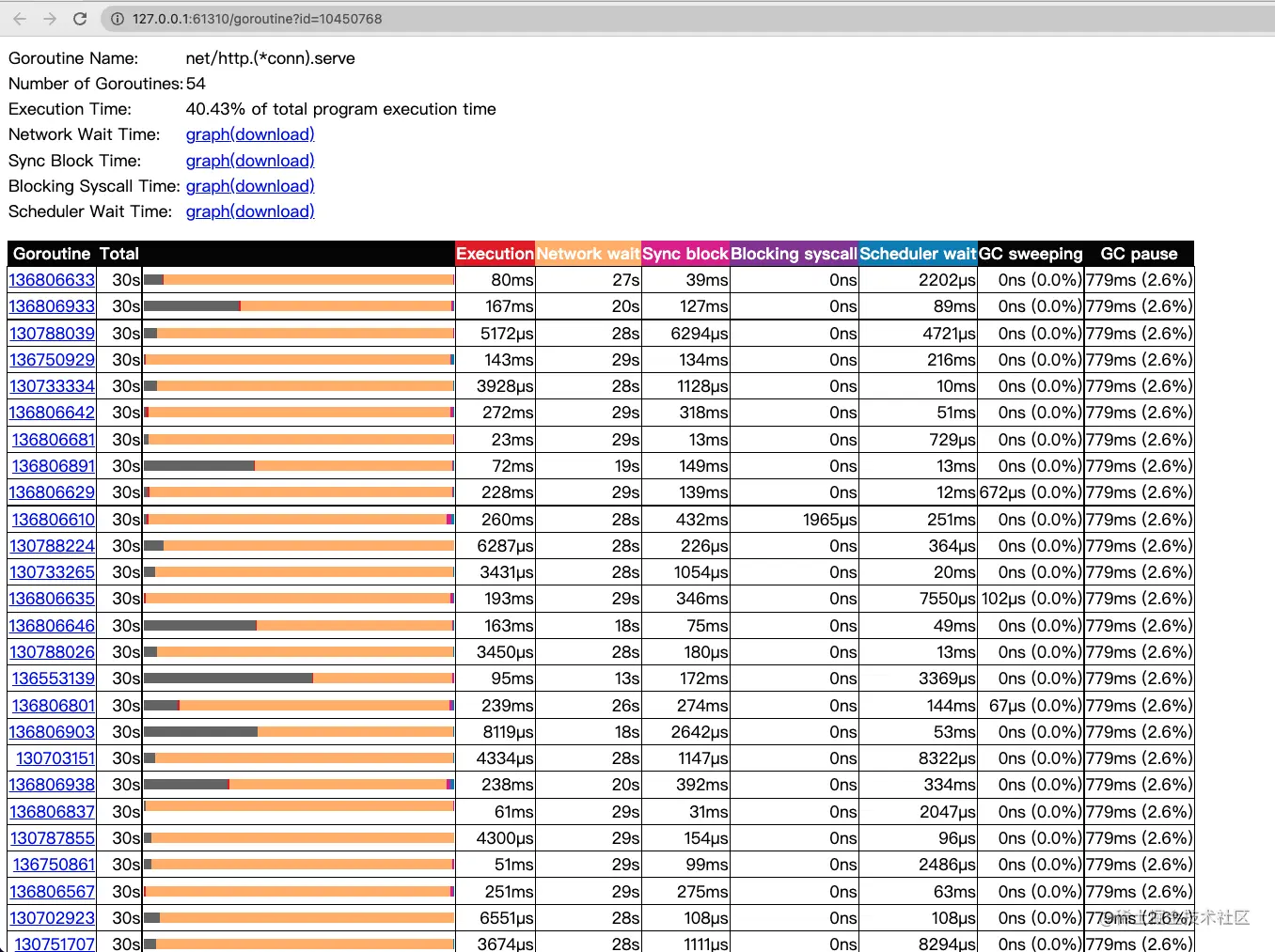Open goroutine 130733265 link

click(52, 572)
